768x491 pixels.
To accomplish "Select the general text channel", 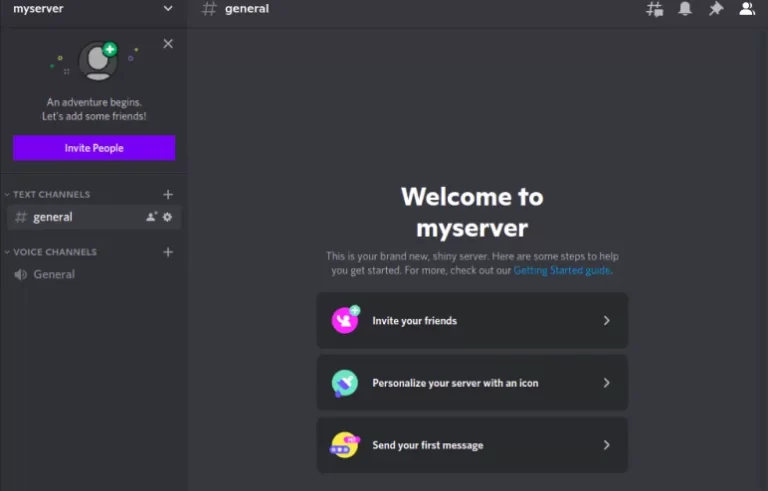I will pyautogui.click(x=54, y=217).
